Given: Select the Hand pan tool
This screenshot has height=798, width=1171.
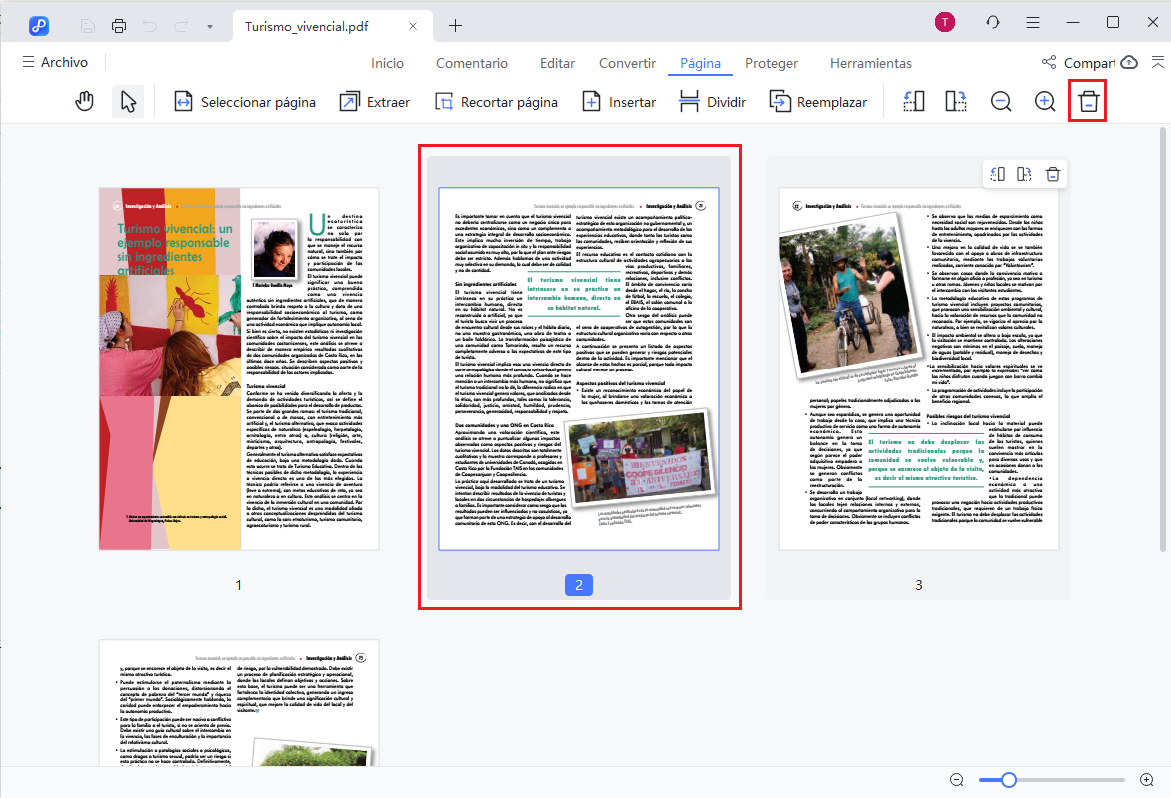Looking at the screenshot, I should pos(85,102).
